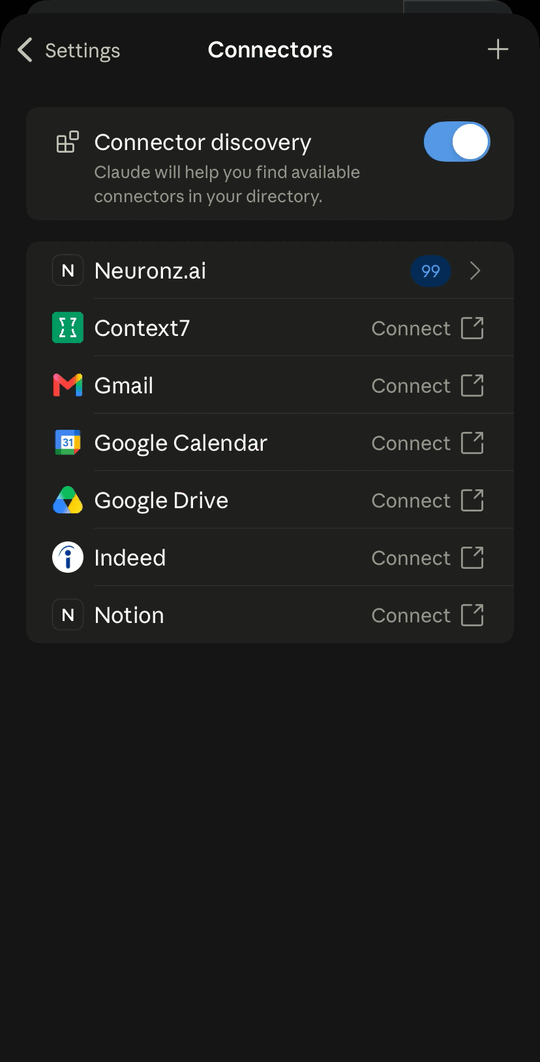Select the Neuronz.ai row name
This screenshot has width=540, height=1062.
tap(150, 271)
